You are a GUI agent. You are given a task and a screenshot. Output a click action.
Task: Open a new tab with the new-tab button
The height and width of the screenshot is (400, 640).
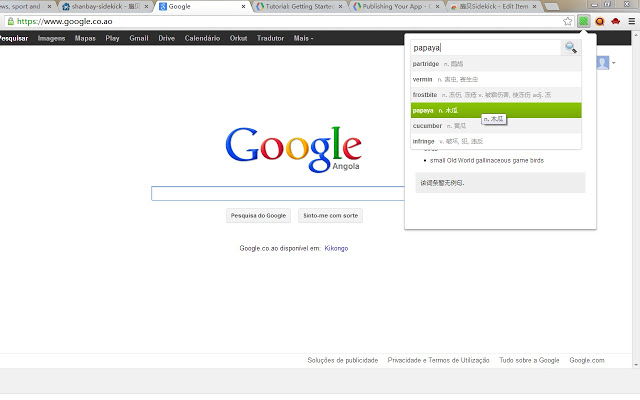(x=551, y=7)
